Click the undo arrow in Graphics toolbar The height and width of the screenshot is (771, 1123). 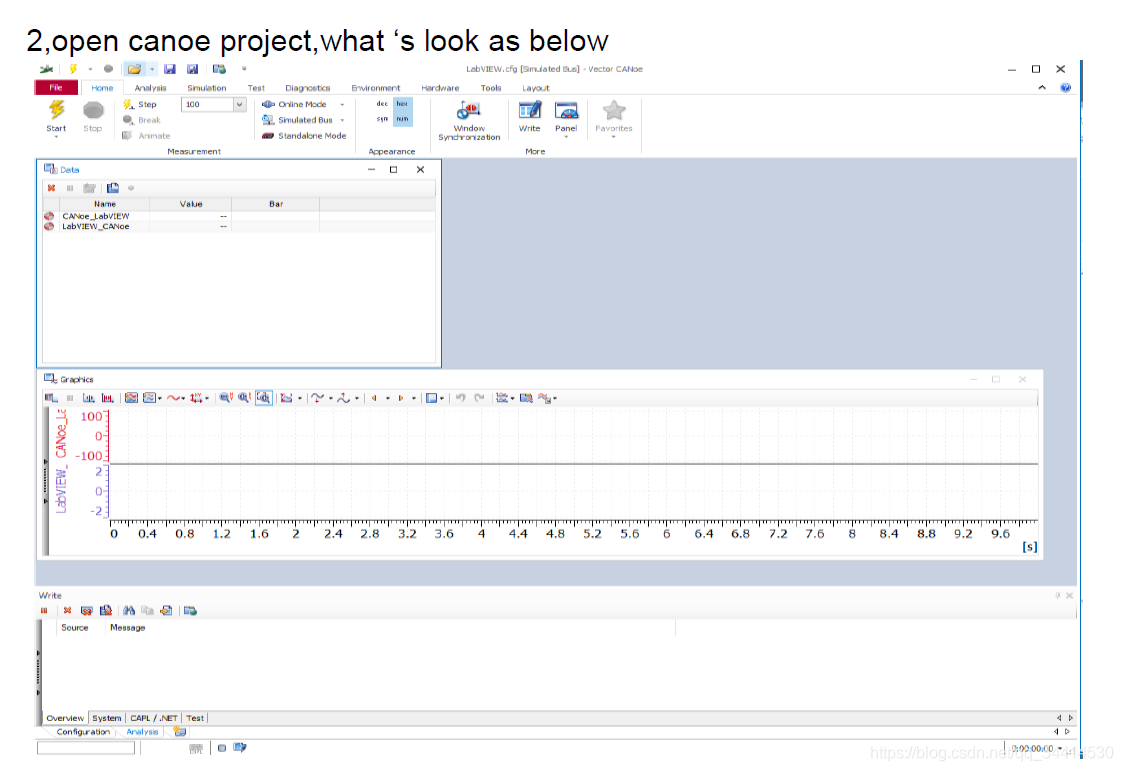[x=461, y=398]
